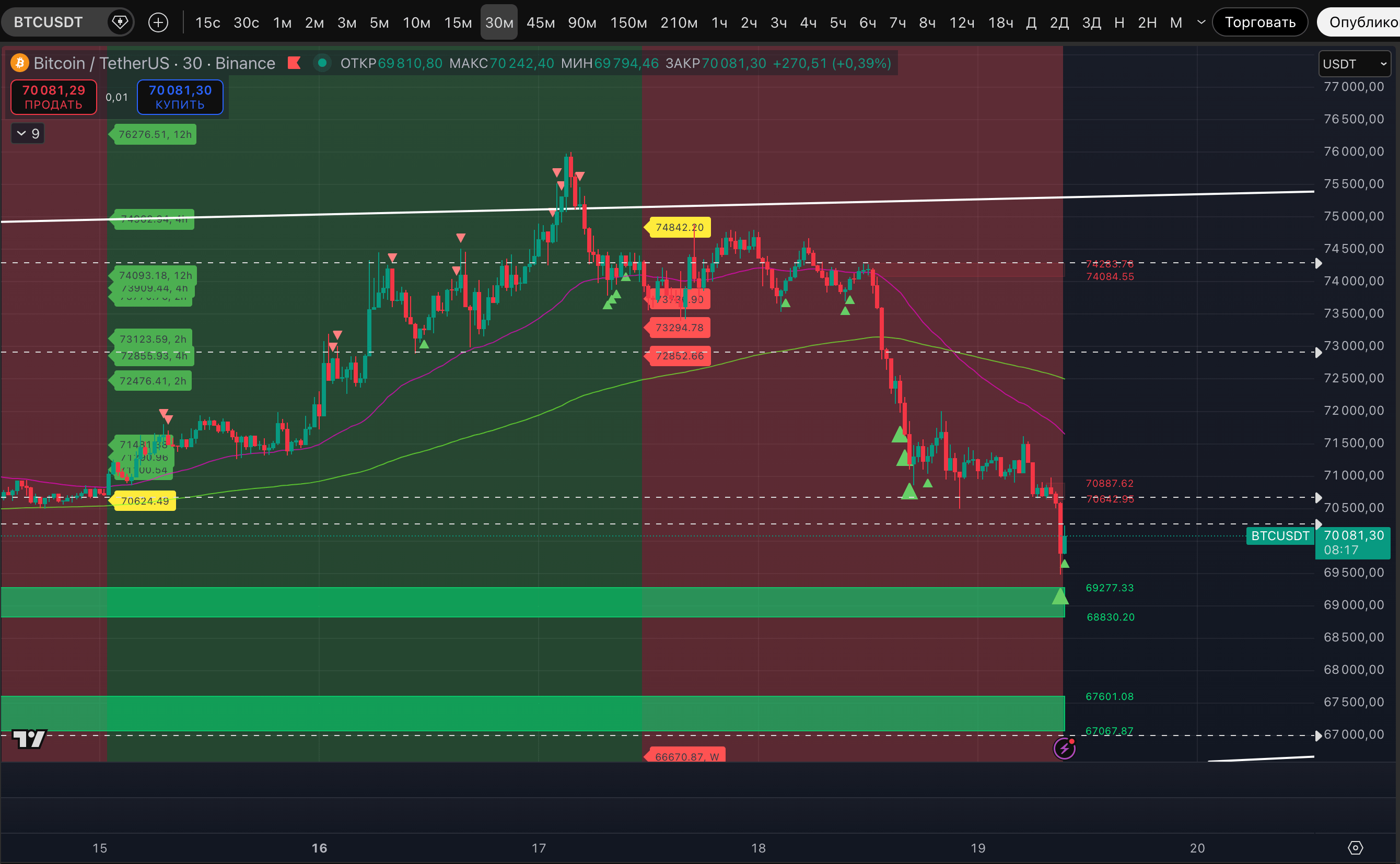Click the purple lightning bolt icon
Image resolution: width=1400 pixels, height=864 pixels.
[1064, 748]
